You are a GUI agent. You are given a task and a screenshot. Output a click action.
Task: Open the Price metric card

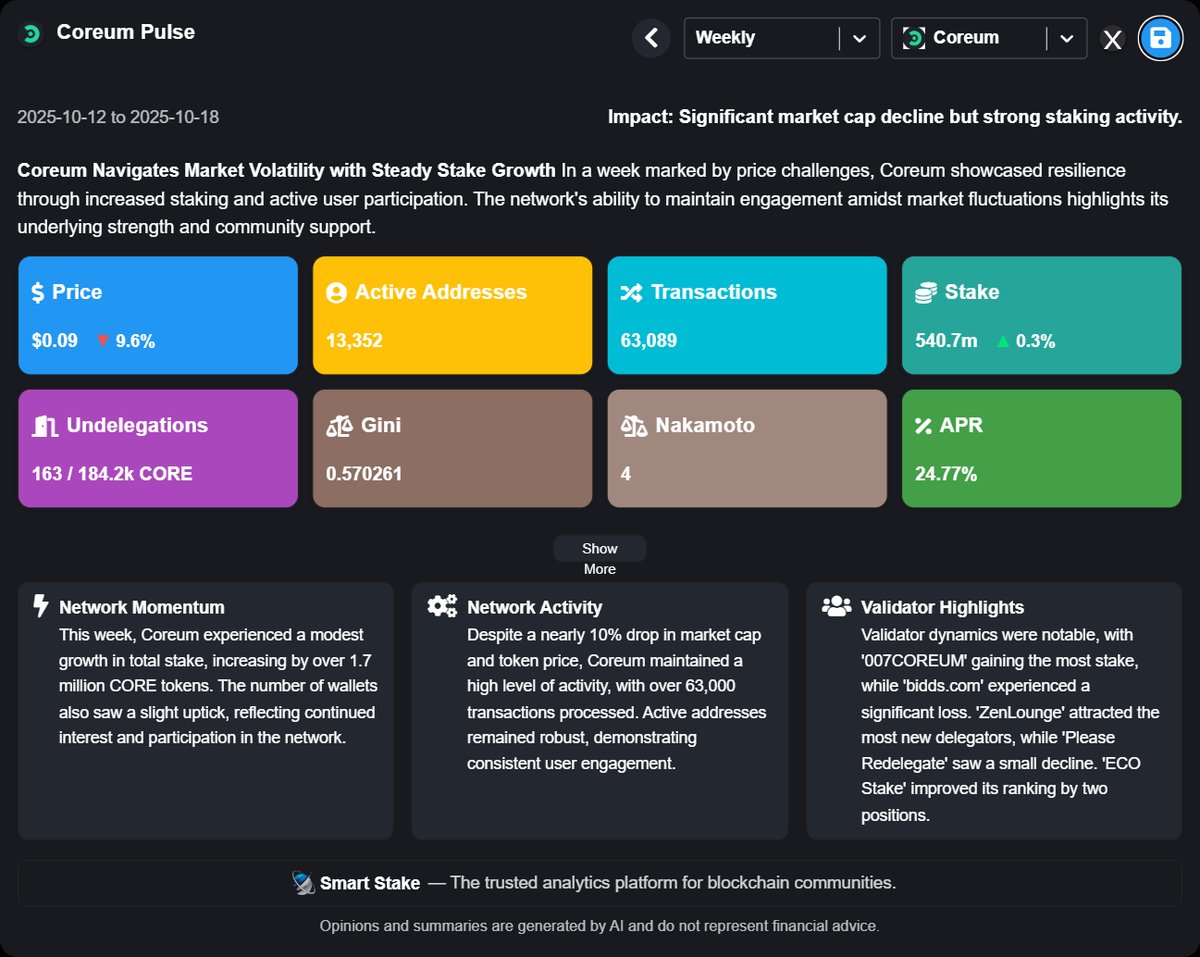[158, 315]
